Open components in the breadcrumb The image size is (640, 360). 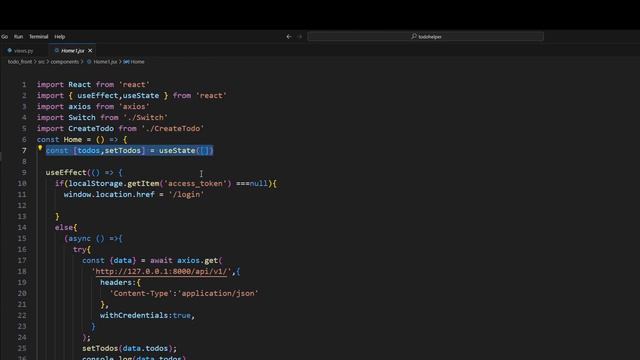64,62
